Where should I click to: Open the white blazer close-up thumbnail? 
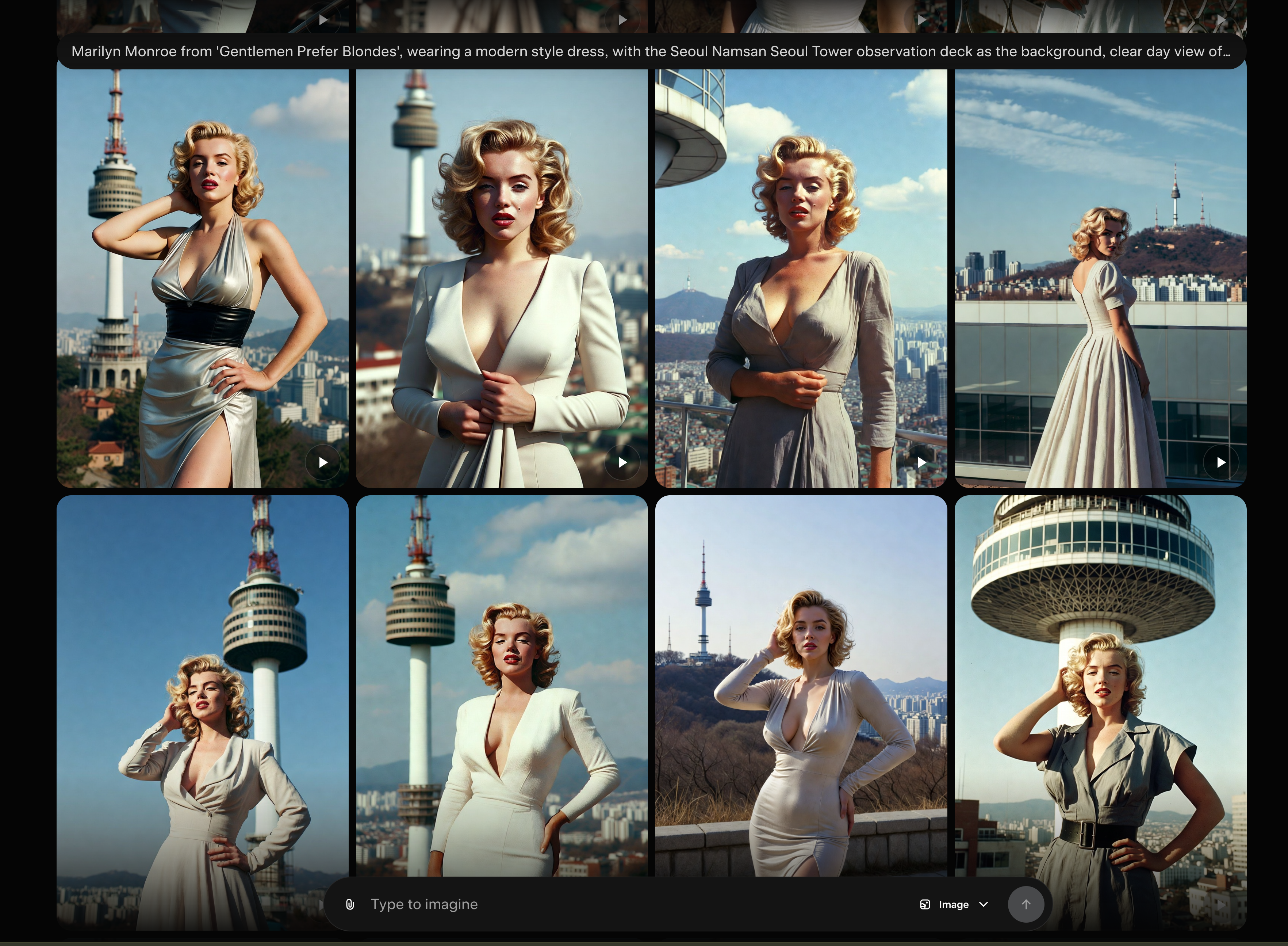[x=502, y=278]
